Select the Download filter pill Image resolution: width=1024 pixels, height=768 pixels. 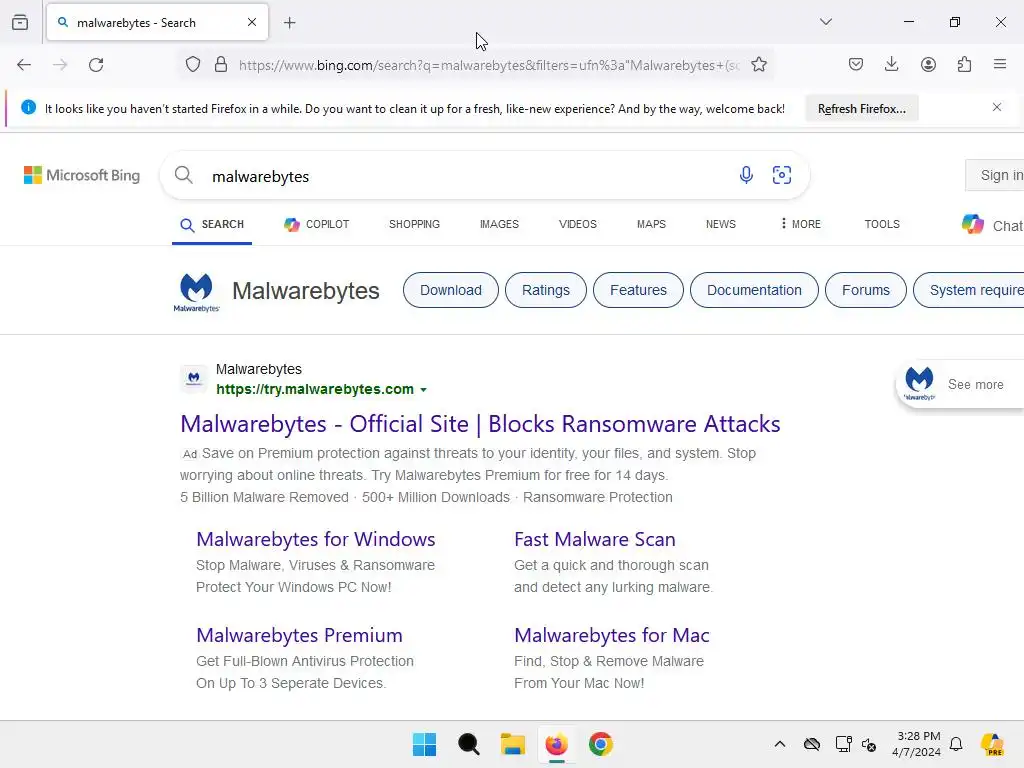pyautogui.click(x=451, y=290)
